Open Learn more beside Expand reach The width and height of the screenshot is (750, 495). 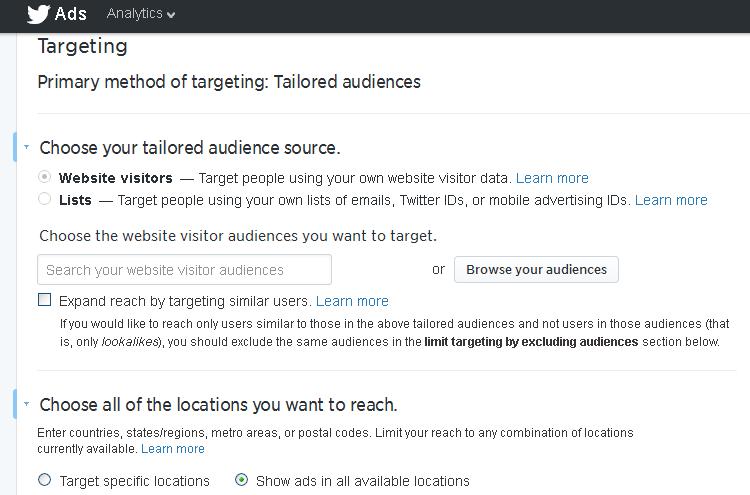coord(352,301)
